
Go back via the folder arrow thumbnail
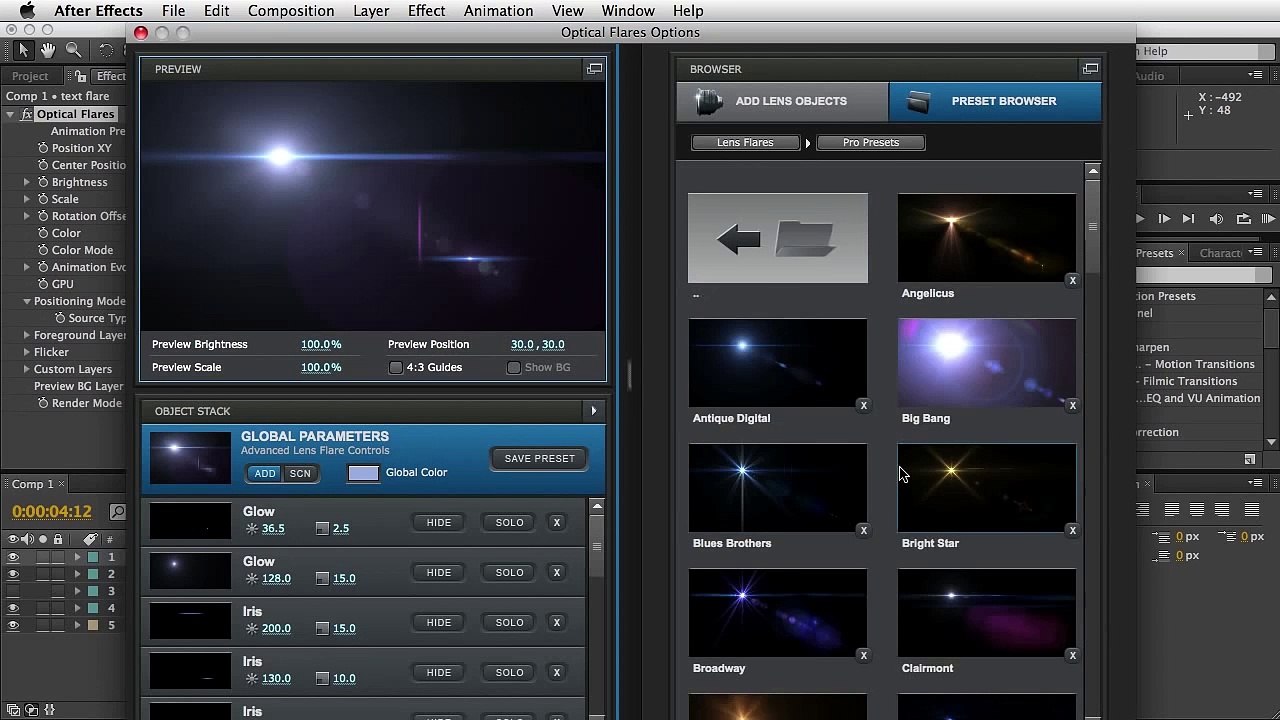pos(778,238)
